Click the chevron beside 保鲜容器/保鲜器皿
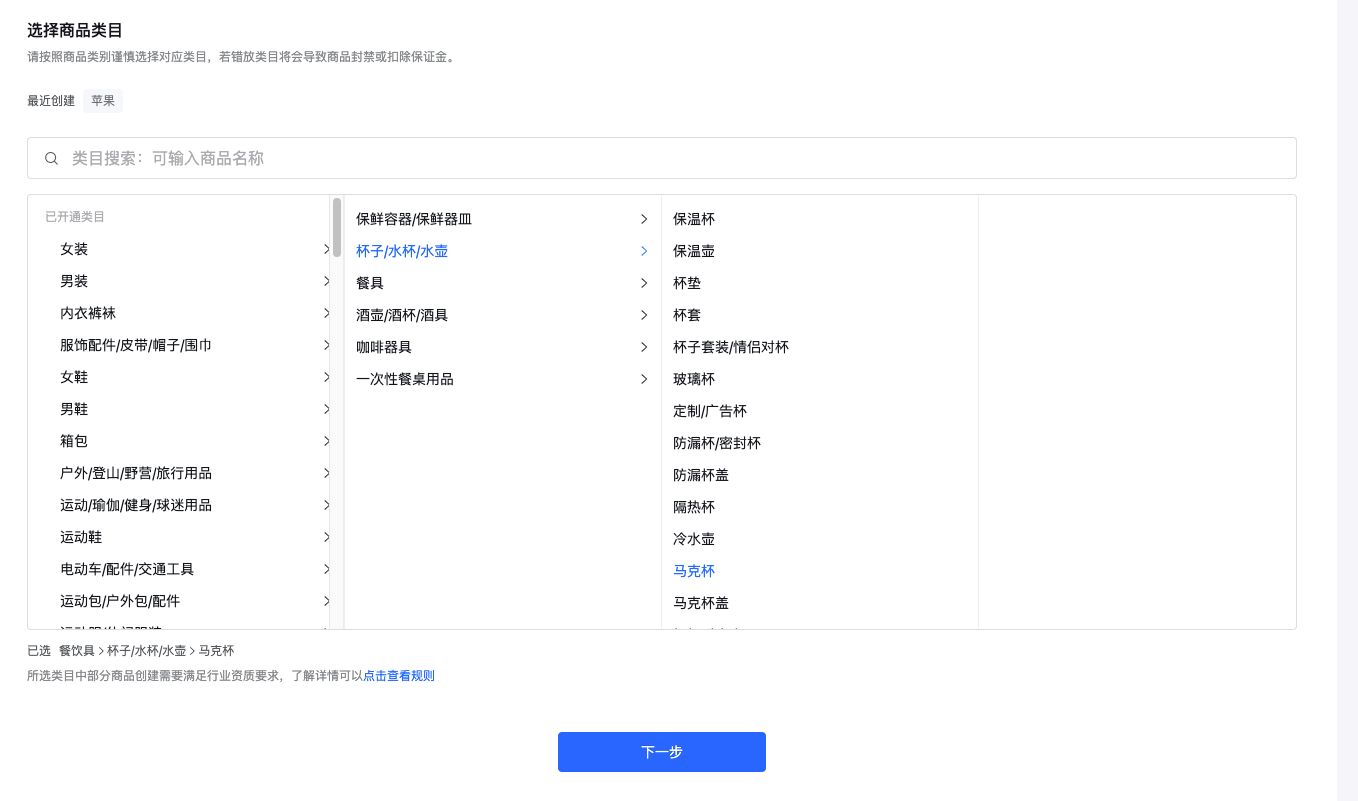The image size is (1358, 801). coord(644,219)
